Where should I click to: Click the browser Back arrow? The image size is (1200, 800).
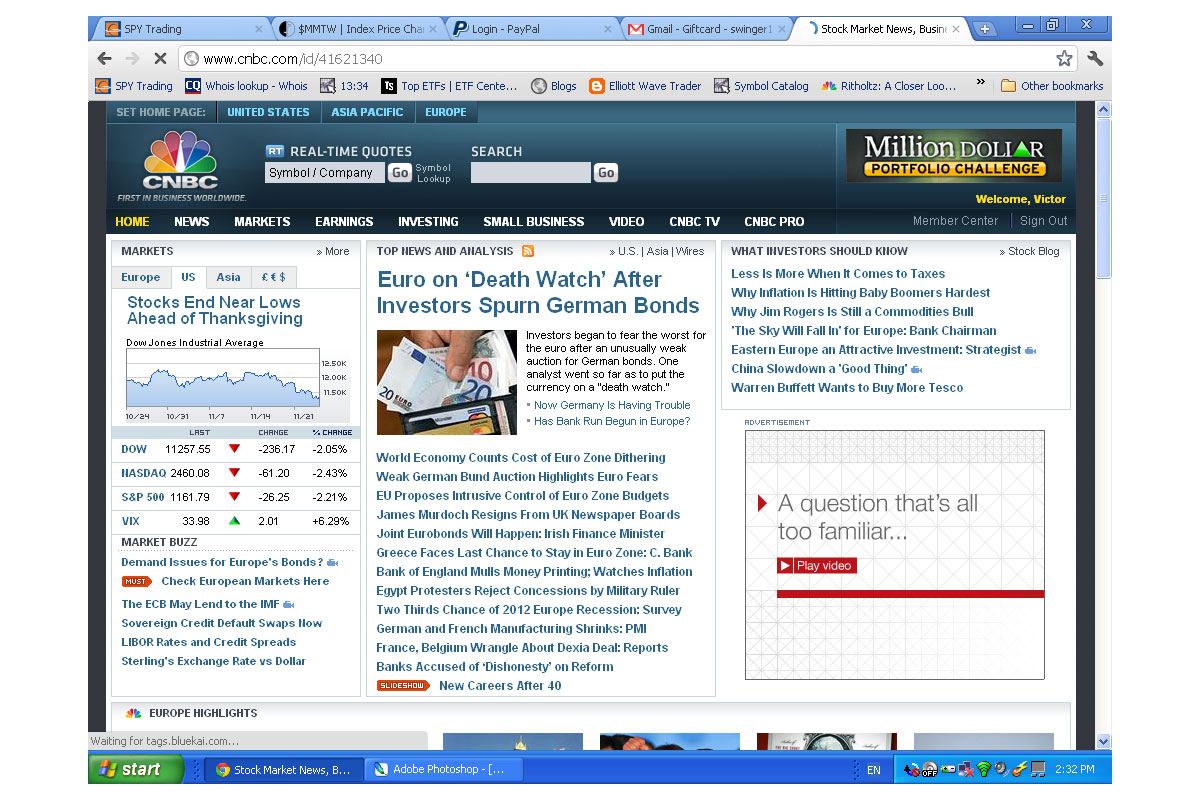(105, 58)
